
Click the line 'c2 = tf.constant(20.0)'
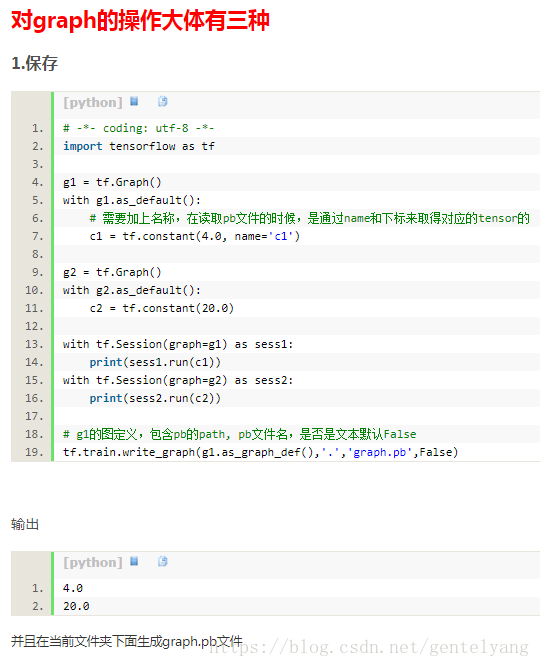(x=162, y=308)
